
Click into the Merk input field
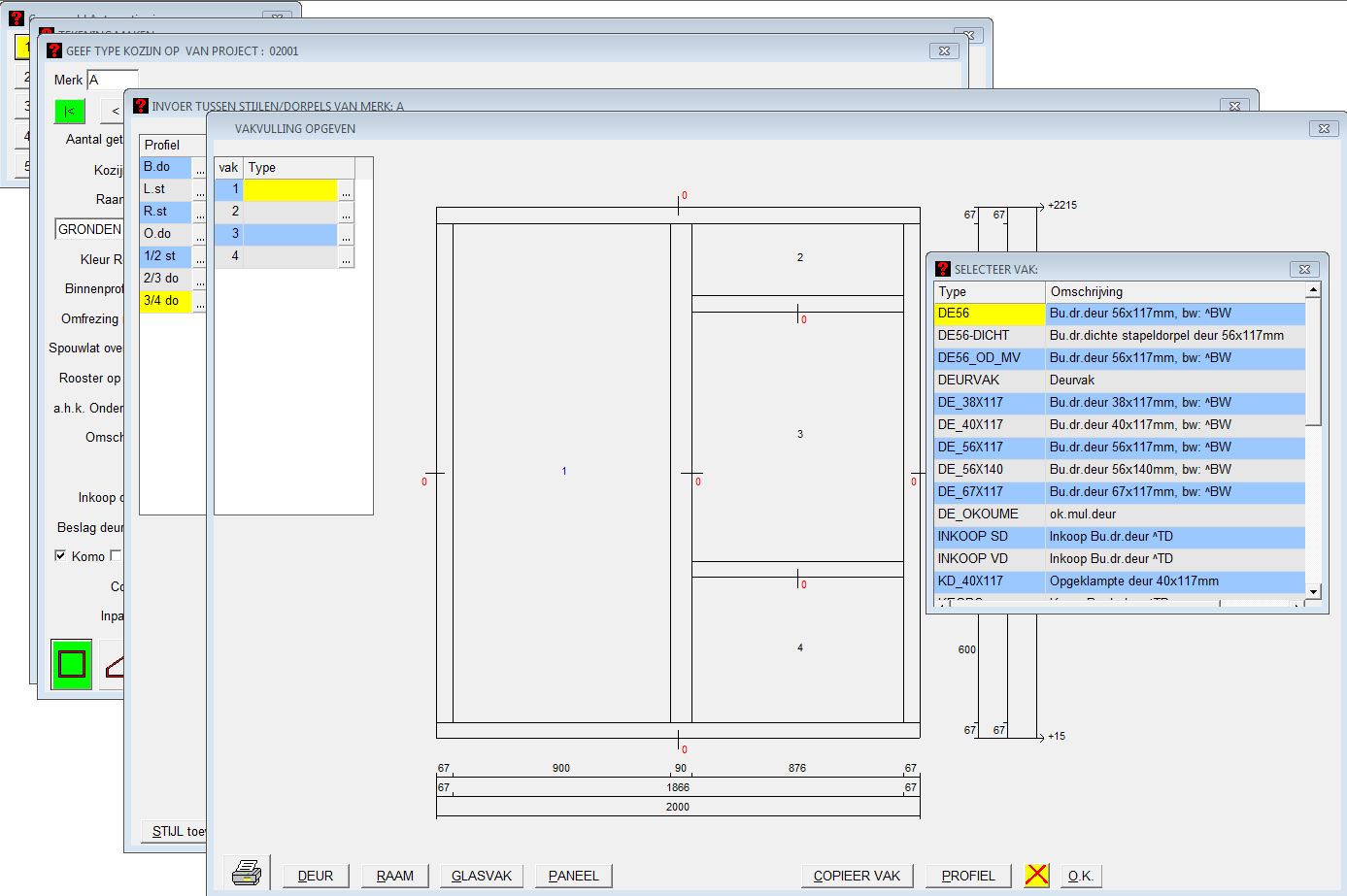coord(113,80)
